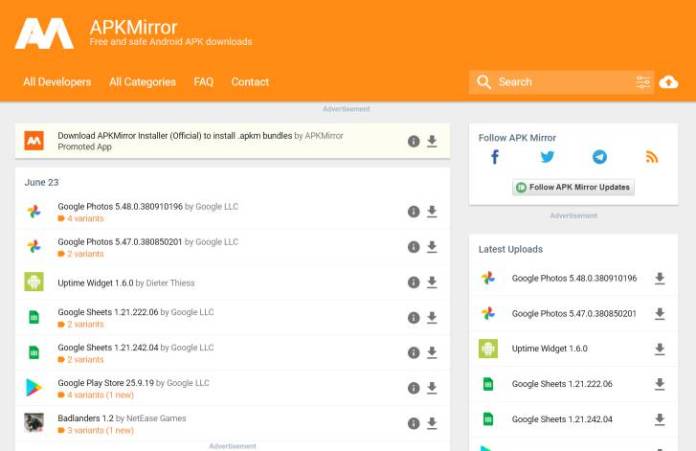Open Download APKMirror Installer (Official) link

point(175,136)
